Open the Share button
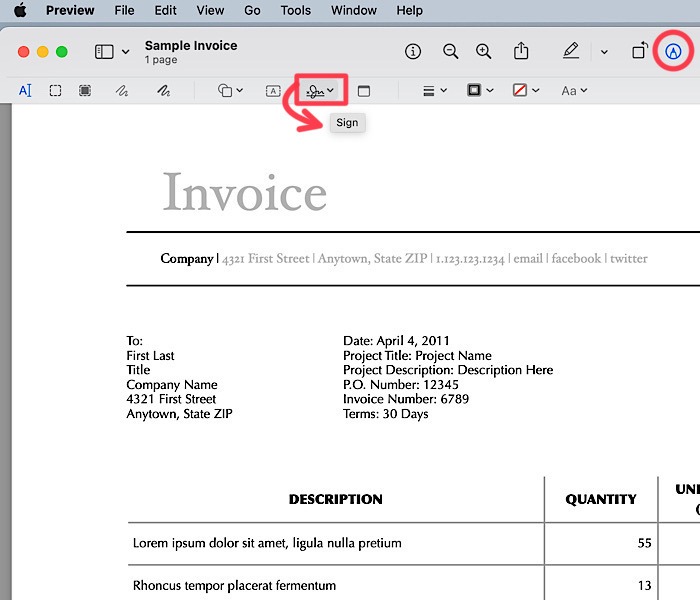 click(x=521, y=51)
